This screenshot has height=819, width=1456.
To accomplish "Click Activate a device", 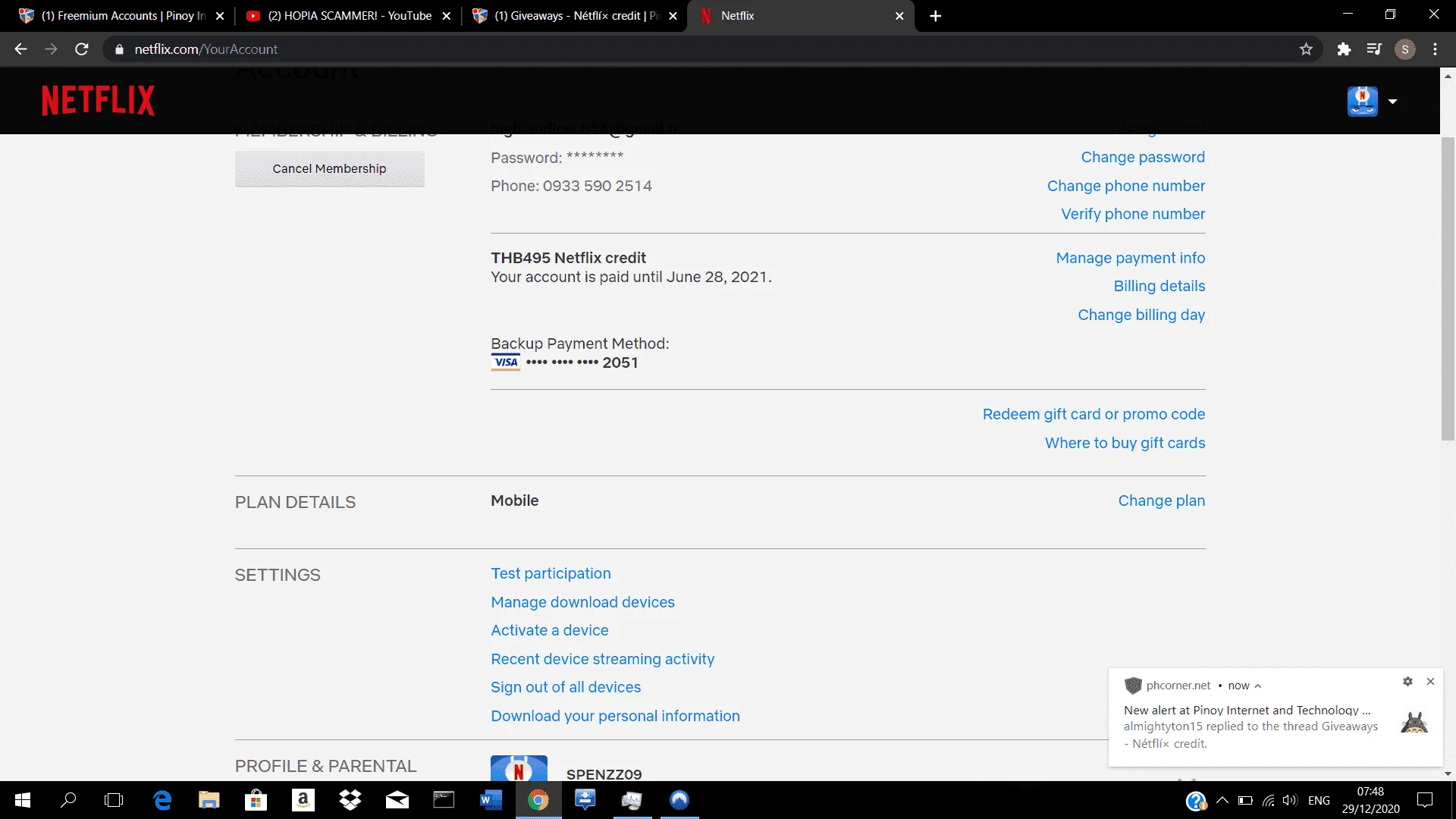I will point(549,630).
